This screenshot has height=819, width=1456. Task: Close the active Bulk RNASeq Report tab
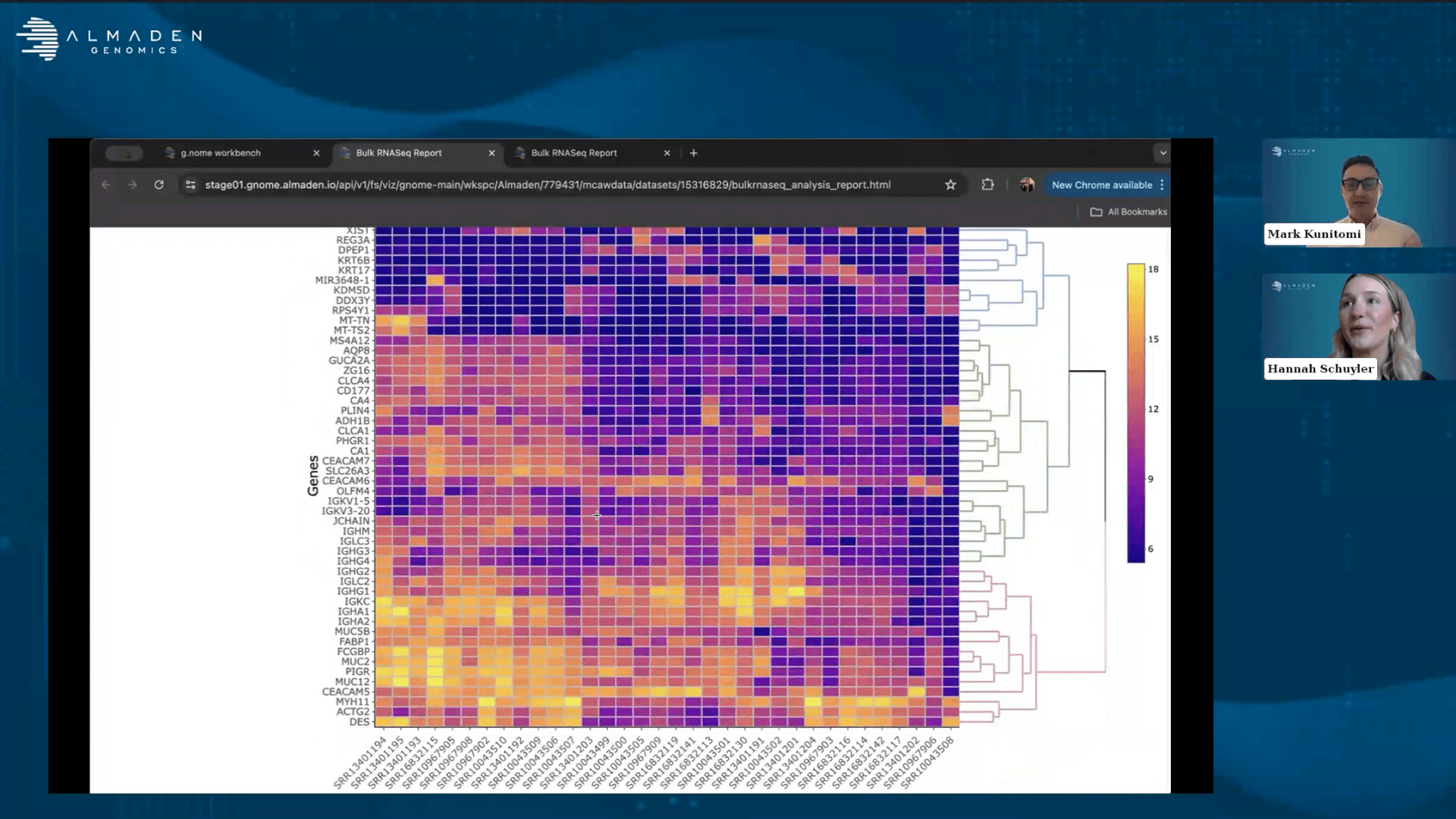[491, 153]
